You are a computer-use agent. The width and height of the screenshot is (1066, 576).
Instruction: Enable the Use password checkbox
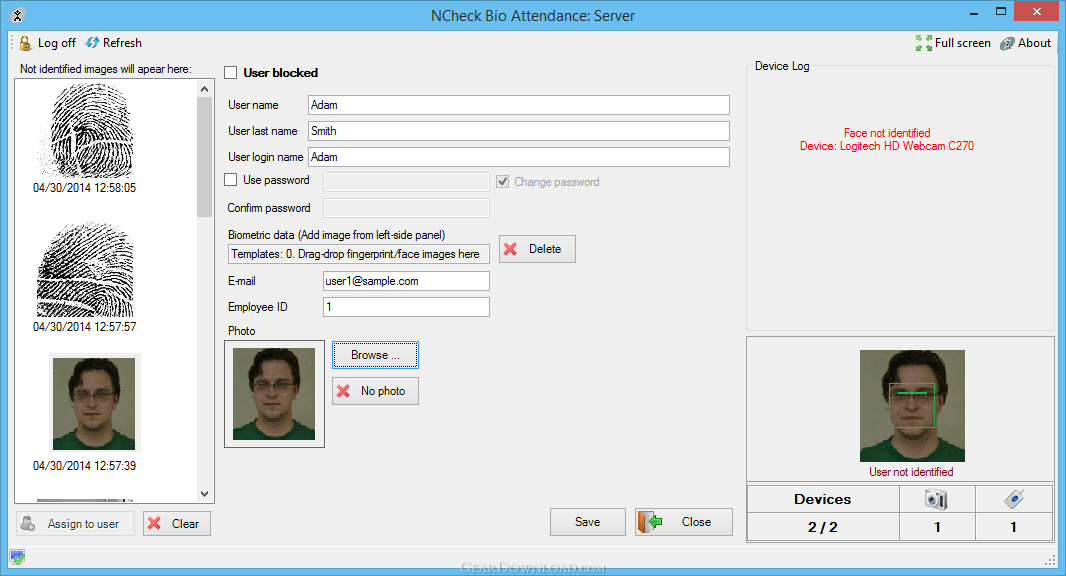[231, 180]
